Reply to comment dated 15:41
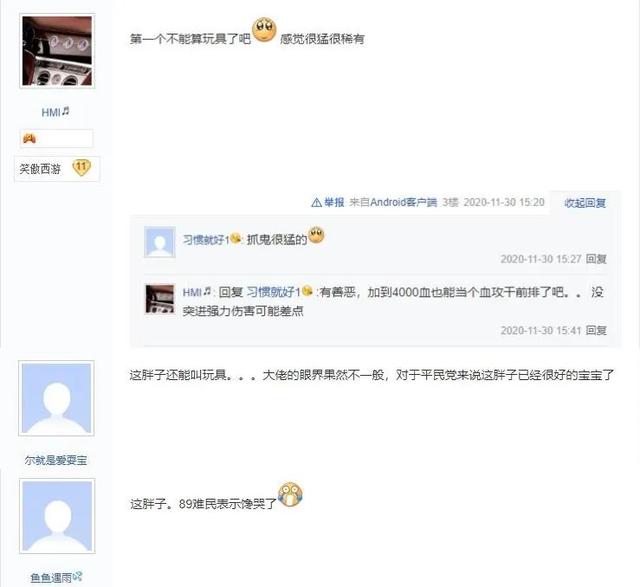640x587 pixels. (x=596, y=330)
